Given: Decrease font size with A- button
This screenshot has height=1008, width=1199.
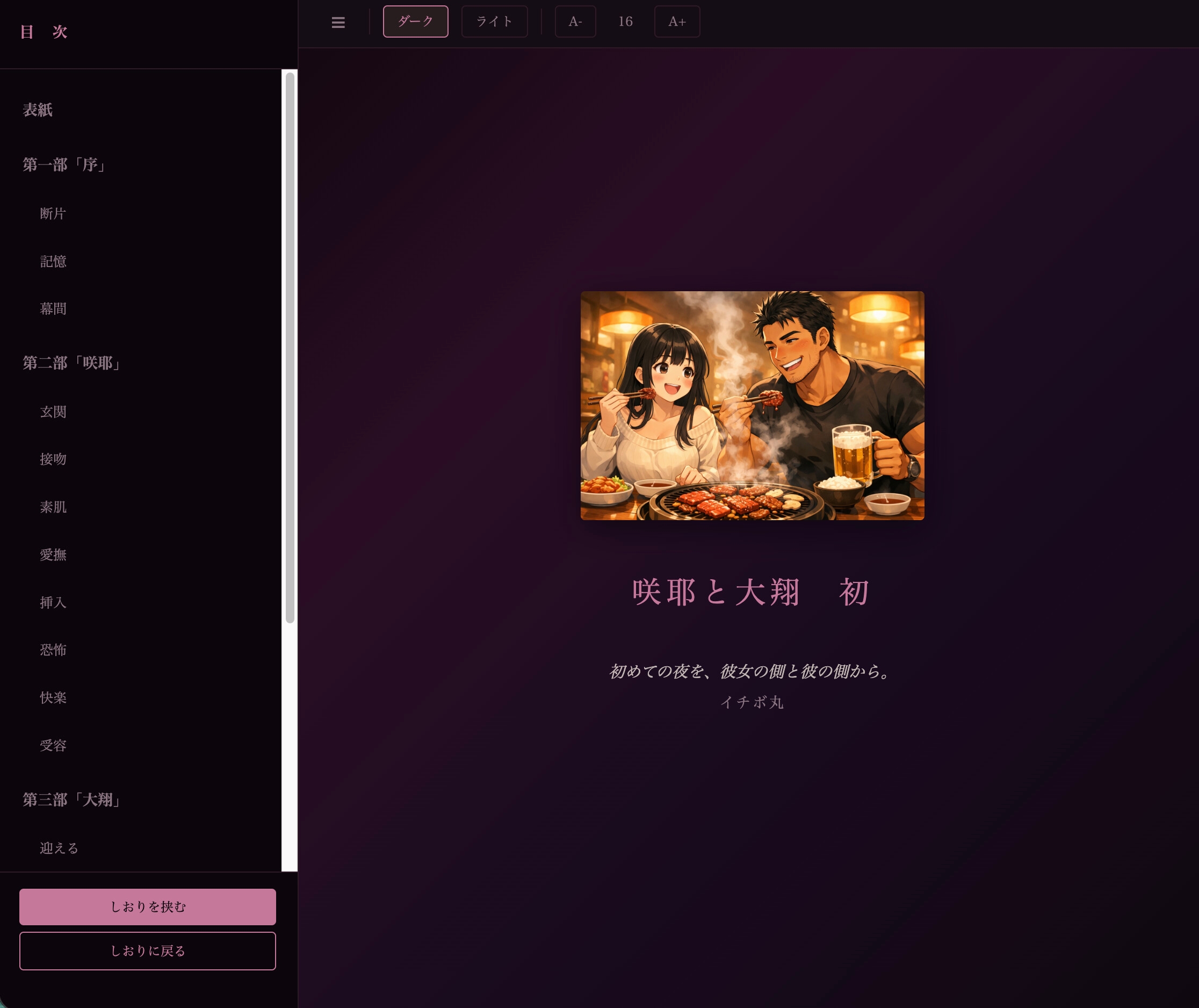Looking at the screenshot, I should [x=575, y=21].
